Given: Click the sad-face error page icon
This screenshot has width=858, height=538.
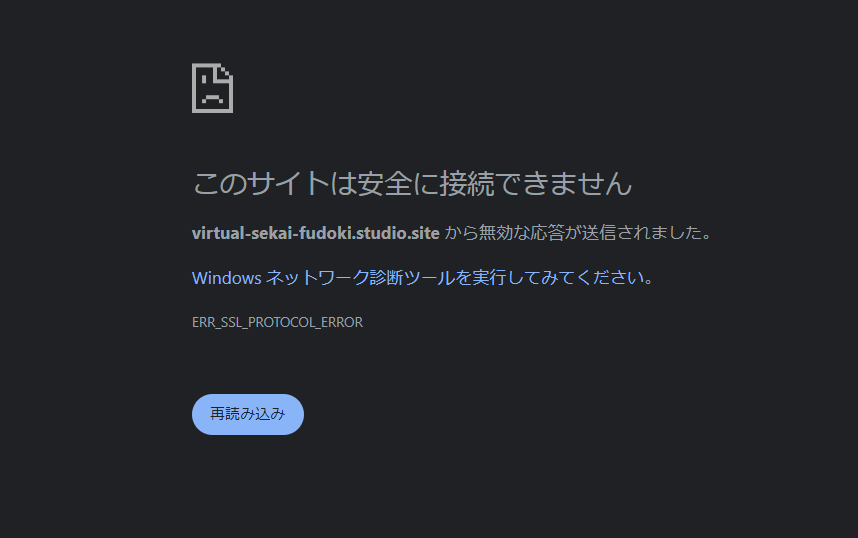Looking at the screenshot, I should pos(212,88).
